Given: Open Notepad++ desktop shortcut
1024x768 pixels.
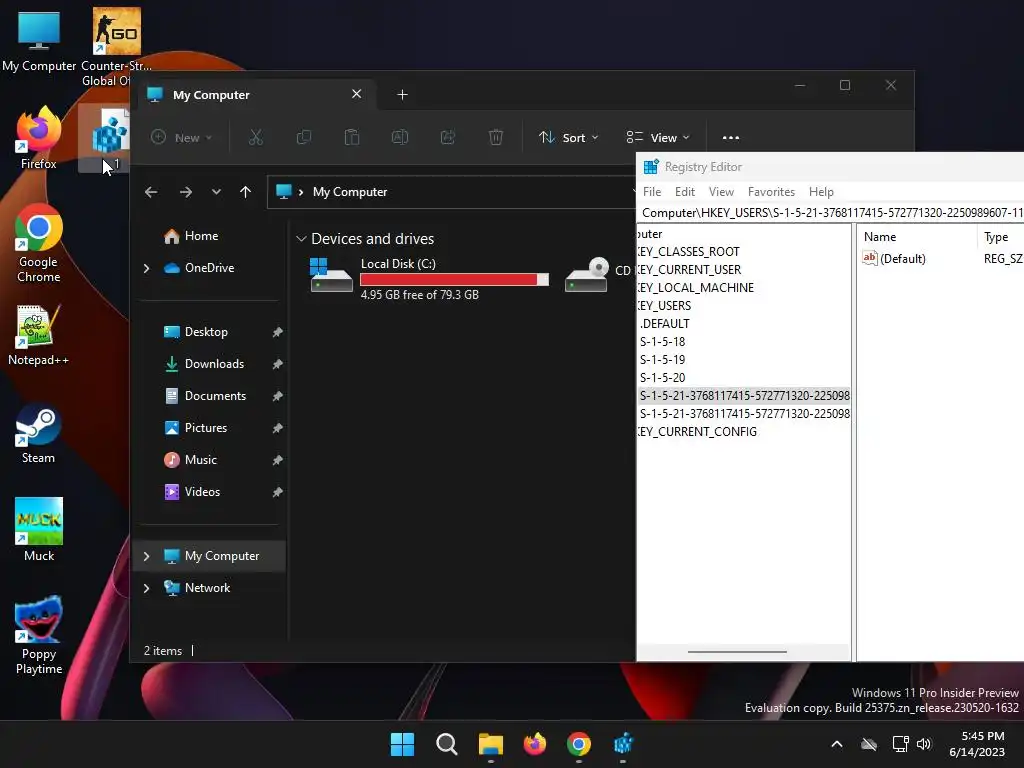Looking at the screenshot, I should tap(39, 335).
